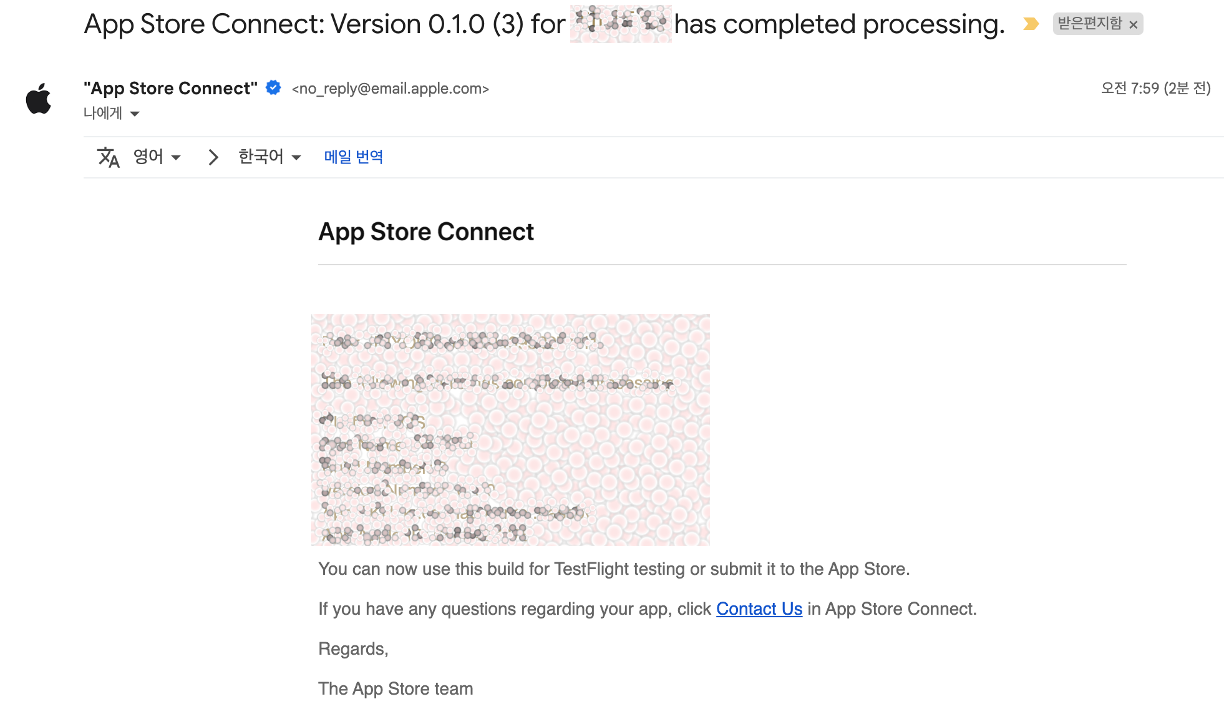Click "The App Store team" signature
Image resolution: width=1224 pixels, height=704 pixels.
[x=395, y=689]
